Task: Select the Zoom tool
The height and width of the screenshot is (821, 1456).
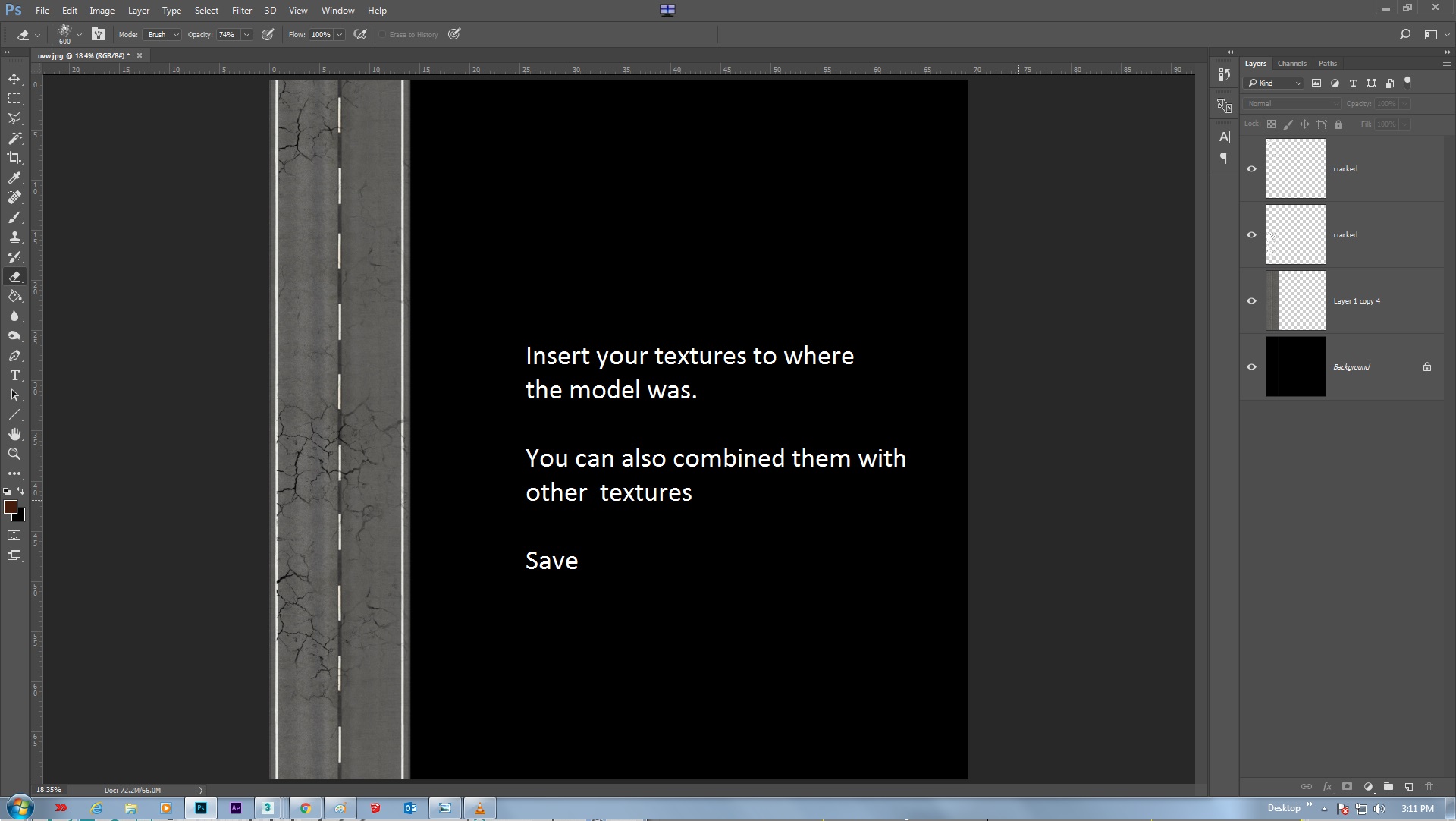Action: pyautogui.click(x=14, y=453)
